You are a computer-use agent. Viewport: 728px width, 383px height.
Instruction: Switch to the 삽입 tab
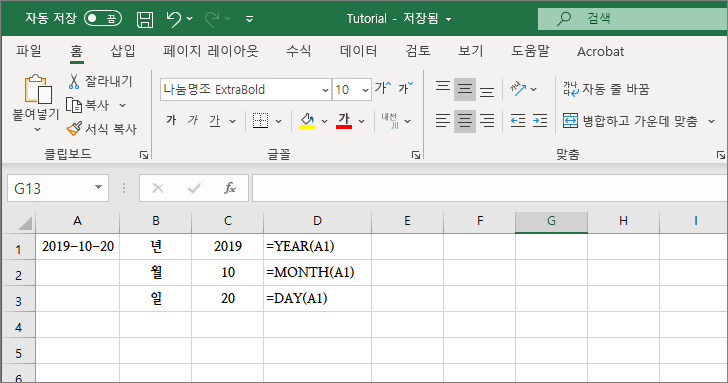123,51
